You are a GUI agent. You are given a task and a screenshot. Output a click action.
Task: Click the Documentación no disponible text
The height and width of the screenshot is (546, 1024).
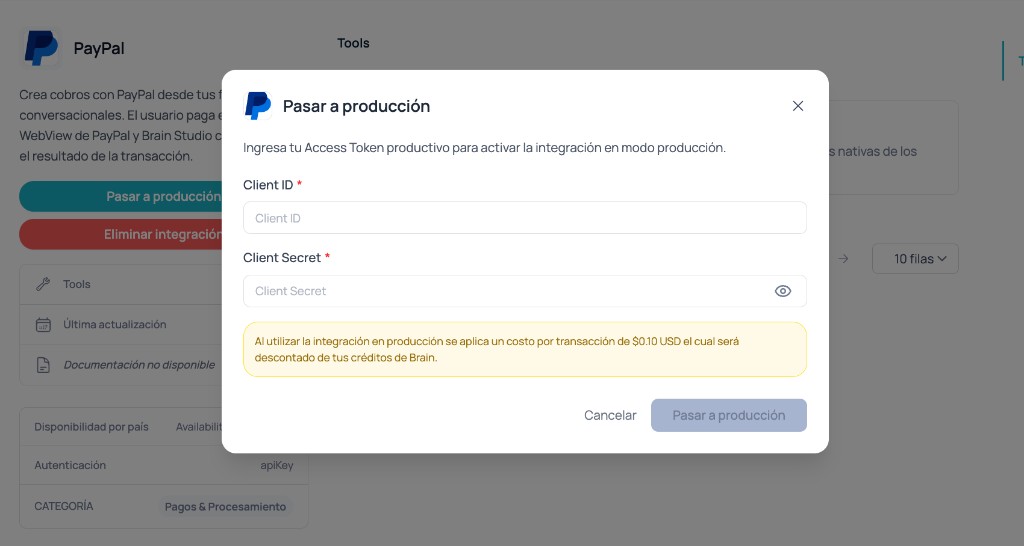[x=139, y=365]
